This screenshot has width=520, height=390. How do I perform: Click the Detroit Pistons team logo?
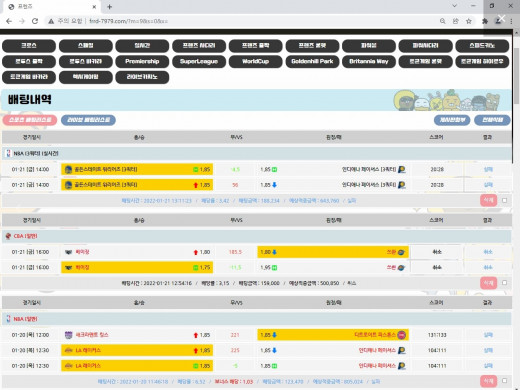[x=402, y=335]
